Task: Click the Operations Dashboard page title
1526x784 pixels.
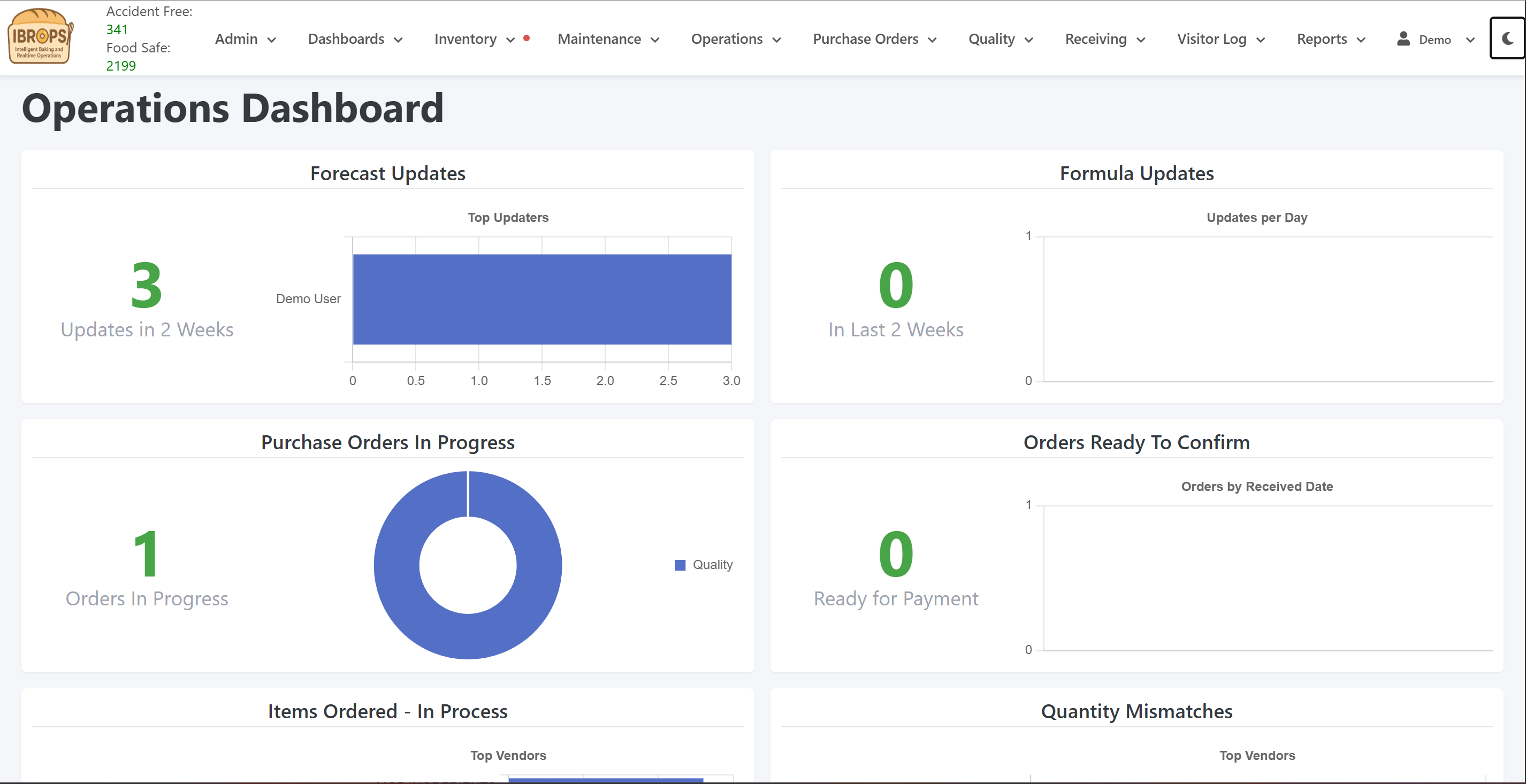Action: 233,109
